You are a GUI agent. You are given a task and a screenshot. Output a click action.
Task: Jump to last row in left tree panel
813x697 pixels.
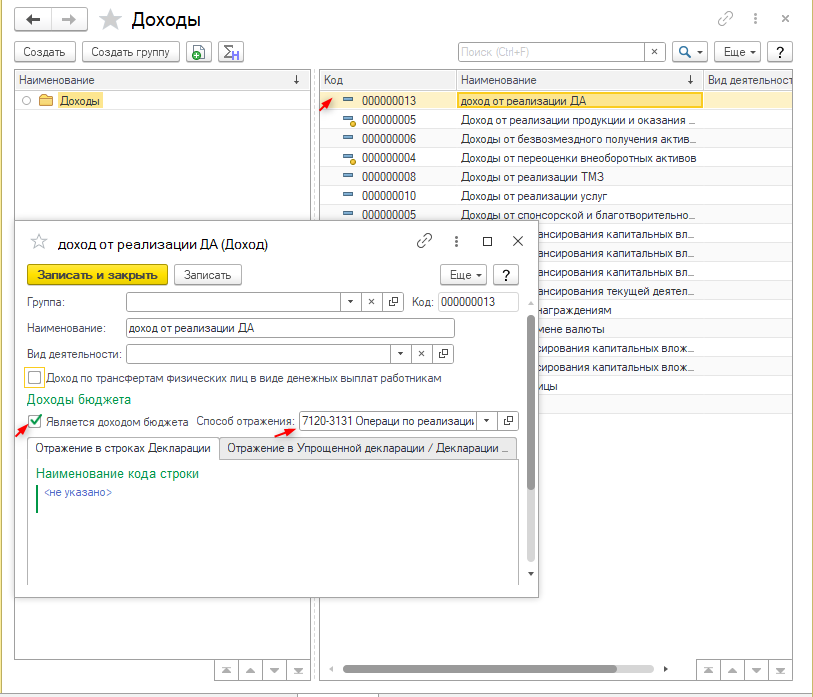298,670
